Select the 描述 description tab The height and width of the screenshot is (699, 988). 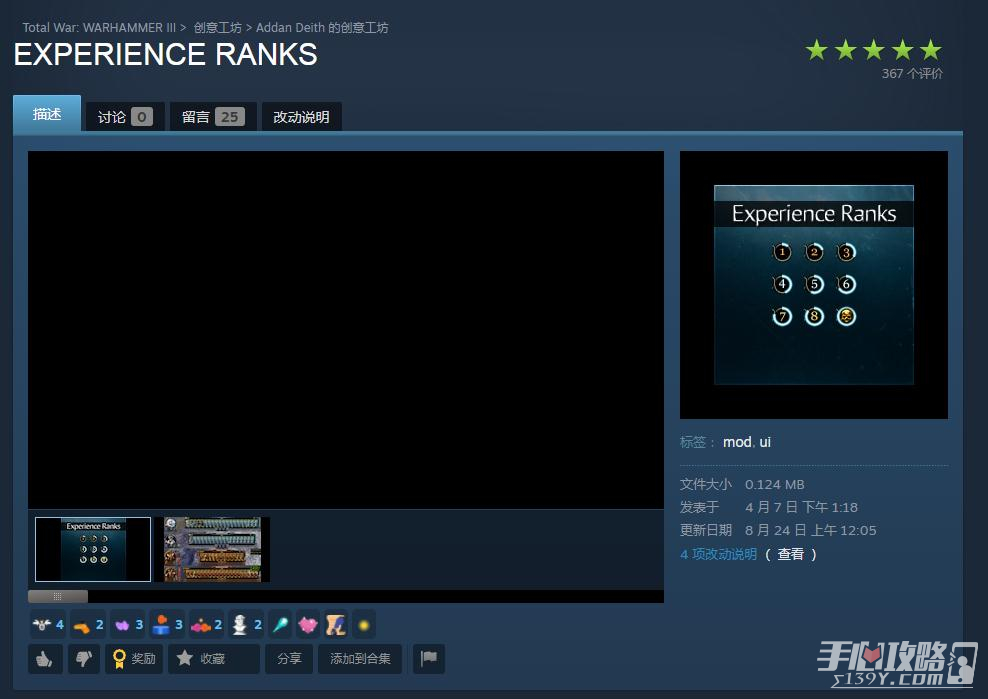click(47, 113)
